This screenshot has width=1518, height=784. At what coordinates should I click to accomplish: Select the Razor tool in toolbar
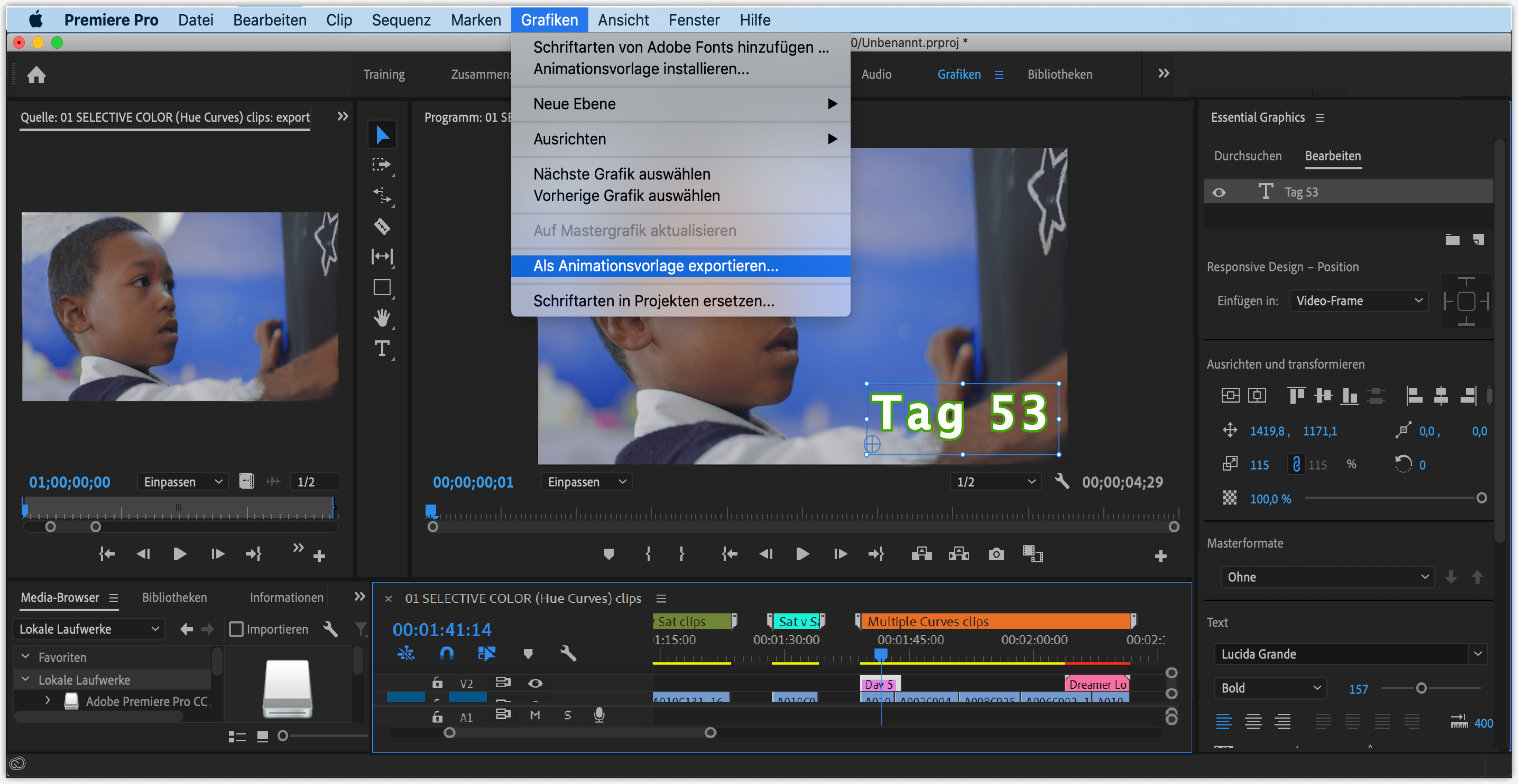(382, 226)
